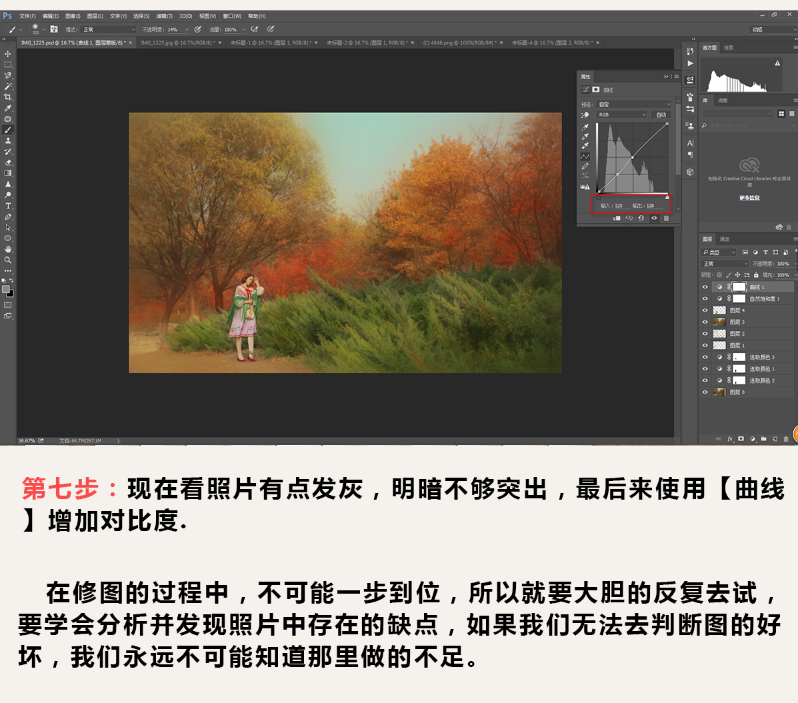Open the brush opacity dropdown arrow
Screen dimensions: 798x703
tap(187, 30)
